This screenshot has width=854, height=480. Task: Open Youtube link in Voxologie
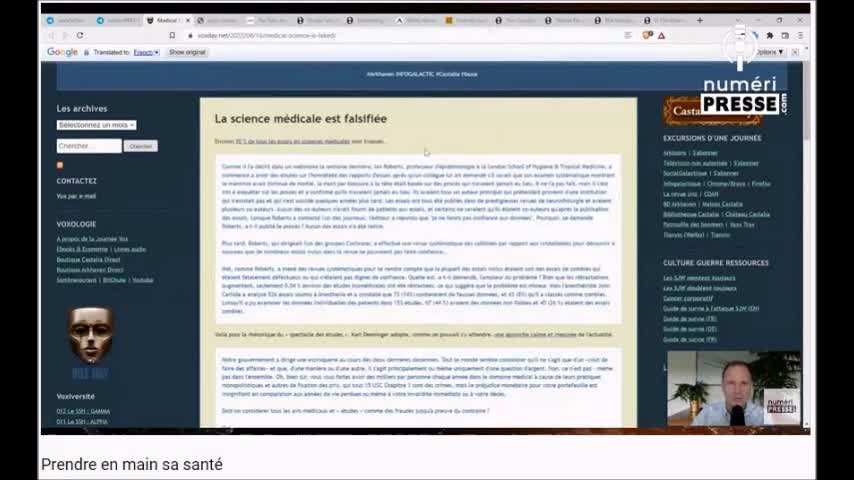coord(143,280)
